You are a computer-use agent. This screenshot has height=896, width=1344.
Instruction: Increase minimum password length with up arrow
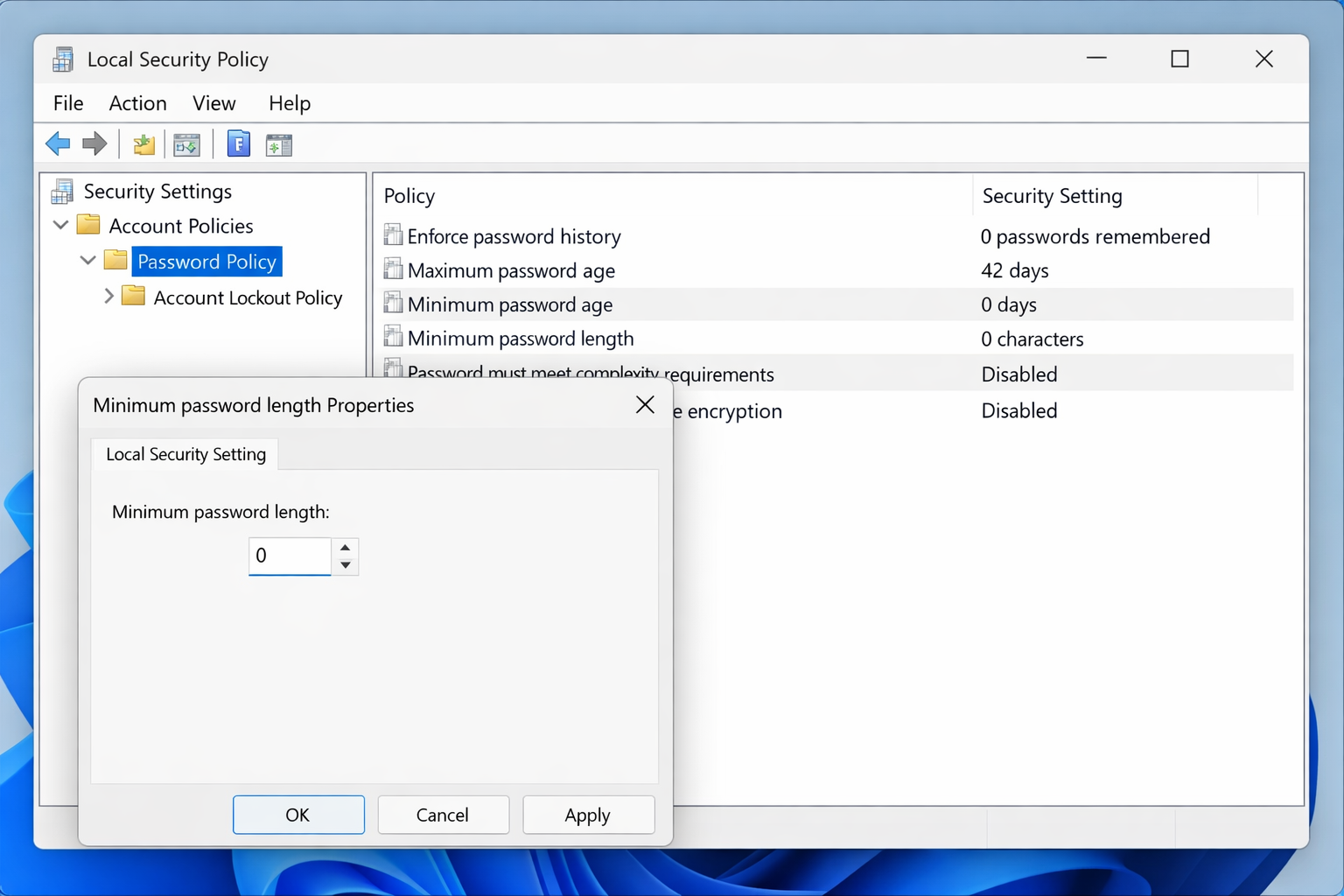tap(346, 548)
